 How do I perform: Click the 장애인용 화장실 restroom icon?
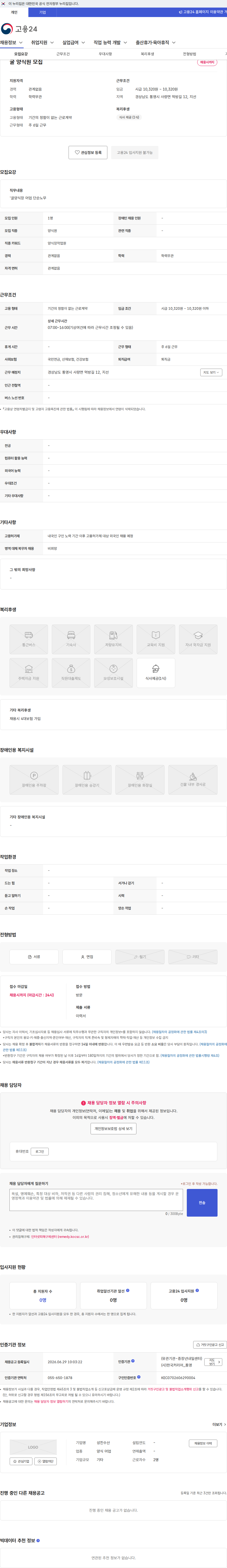pyautogui.click(x=140, y=780)
